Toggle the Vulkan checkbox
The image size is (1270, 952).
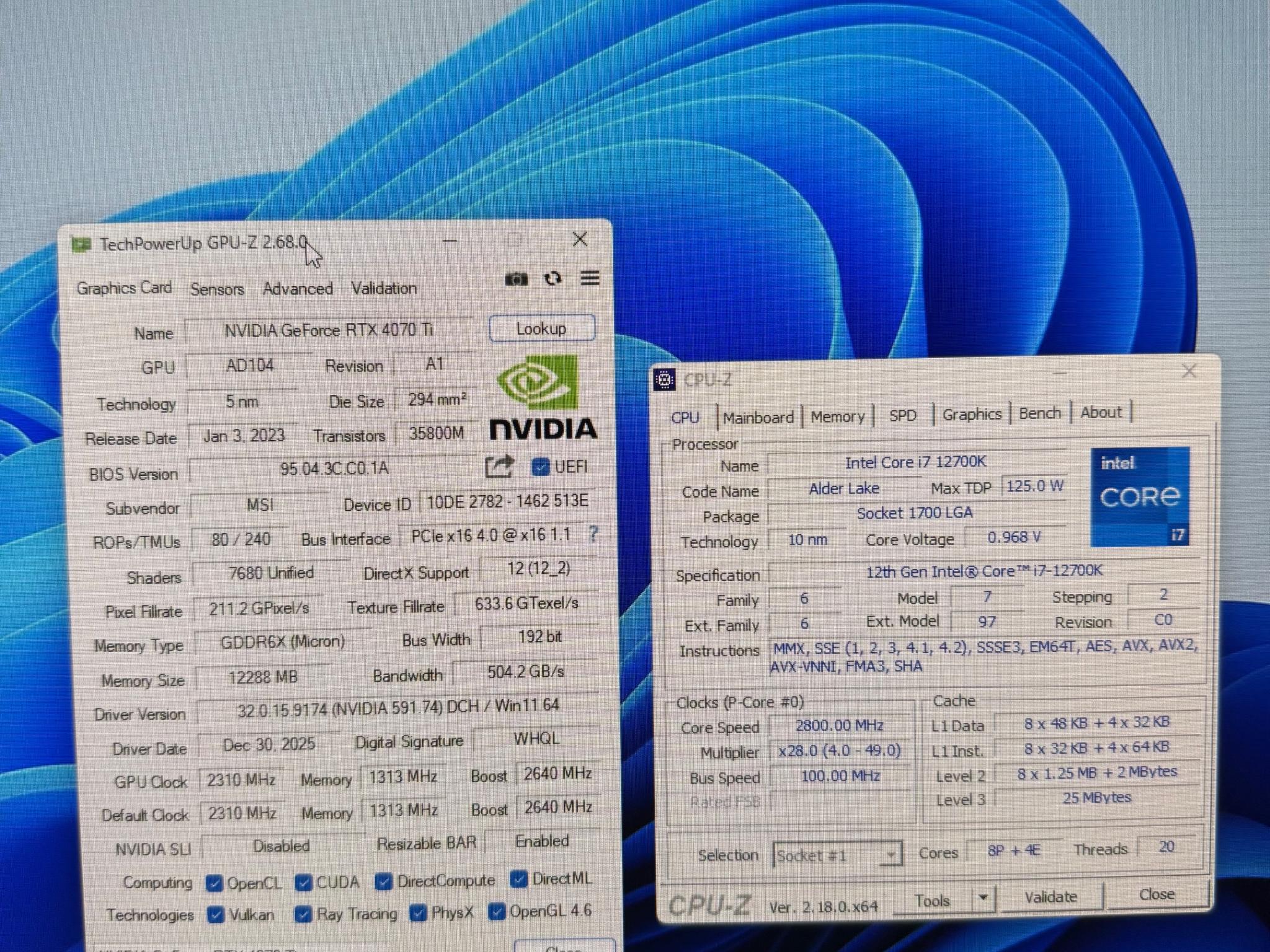tap(216, 915)
